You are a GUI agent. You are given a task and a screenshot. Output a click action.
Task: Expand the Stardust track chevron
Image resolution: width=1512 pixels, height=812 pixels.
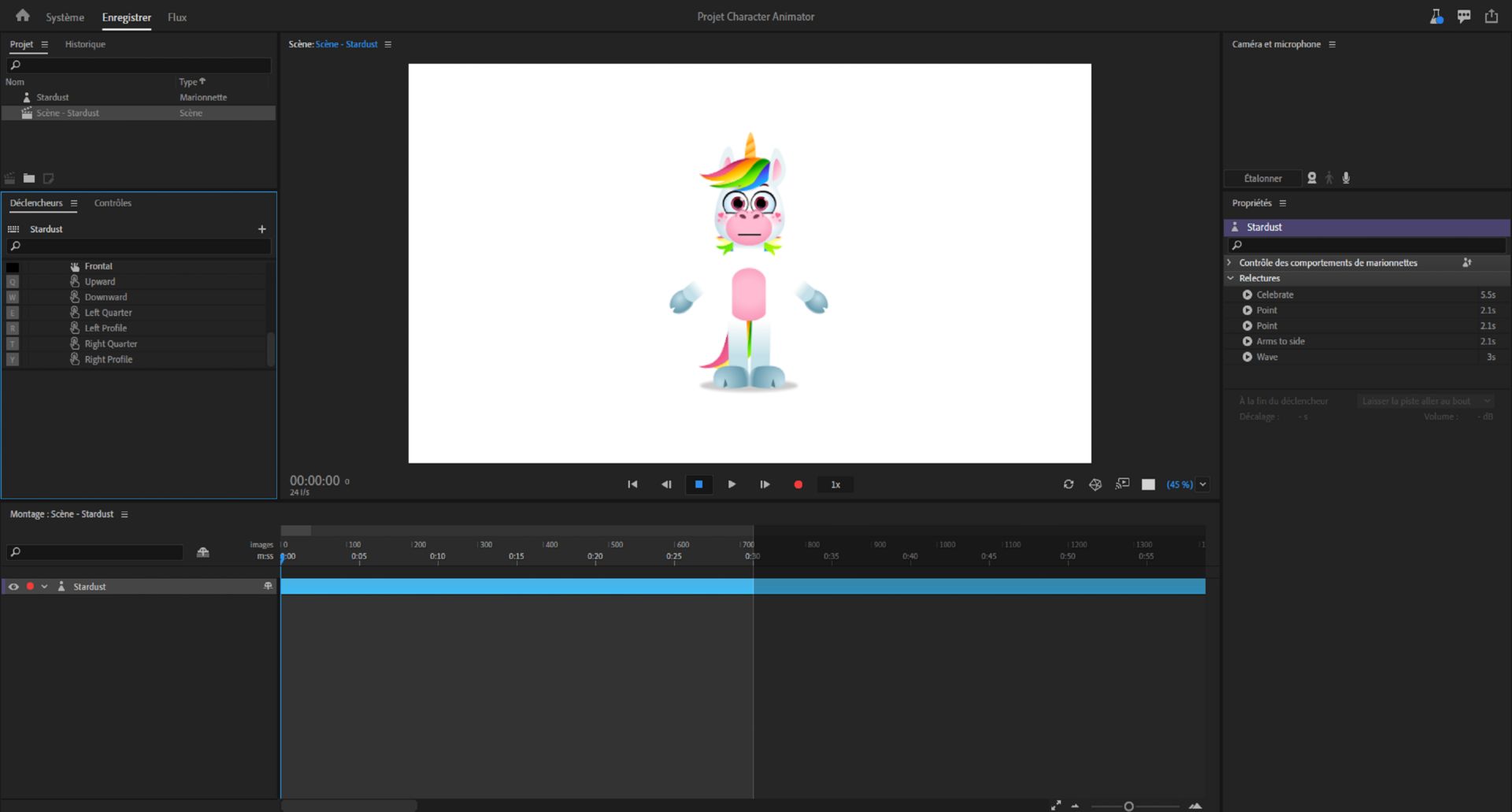[x=44, y=587]
